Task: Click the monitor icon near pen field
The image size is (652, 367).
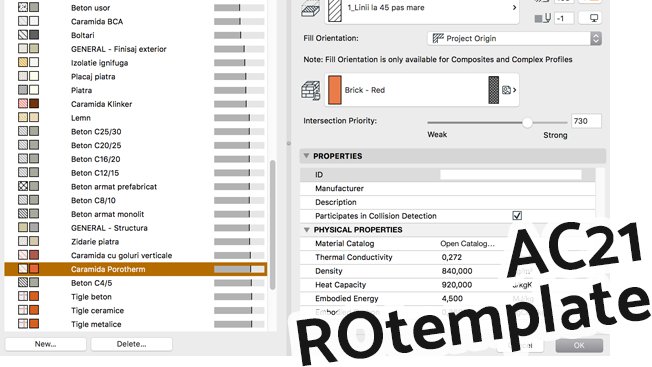Action: click(x=594, y=18)
